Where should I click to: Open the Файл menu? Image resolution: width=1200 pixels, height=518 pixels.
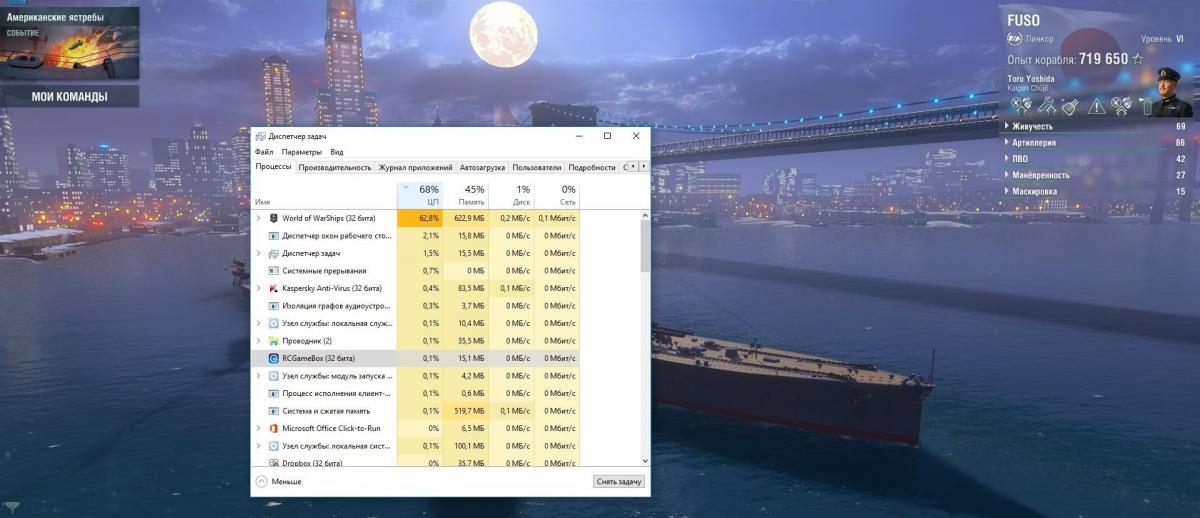pos(264,152)
